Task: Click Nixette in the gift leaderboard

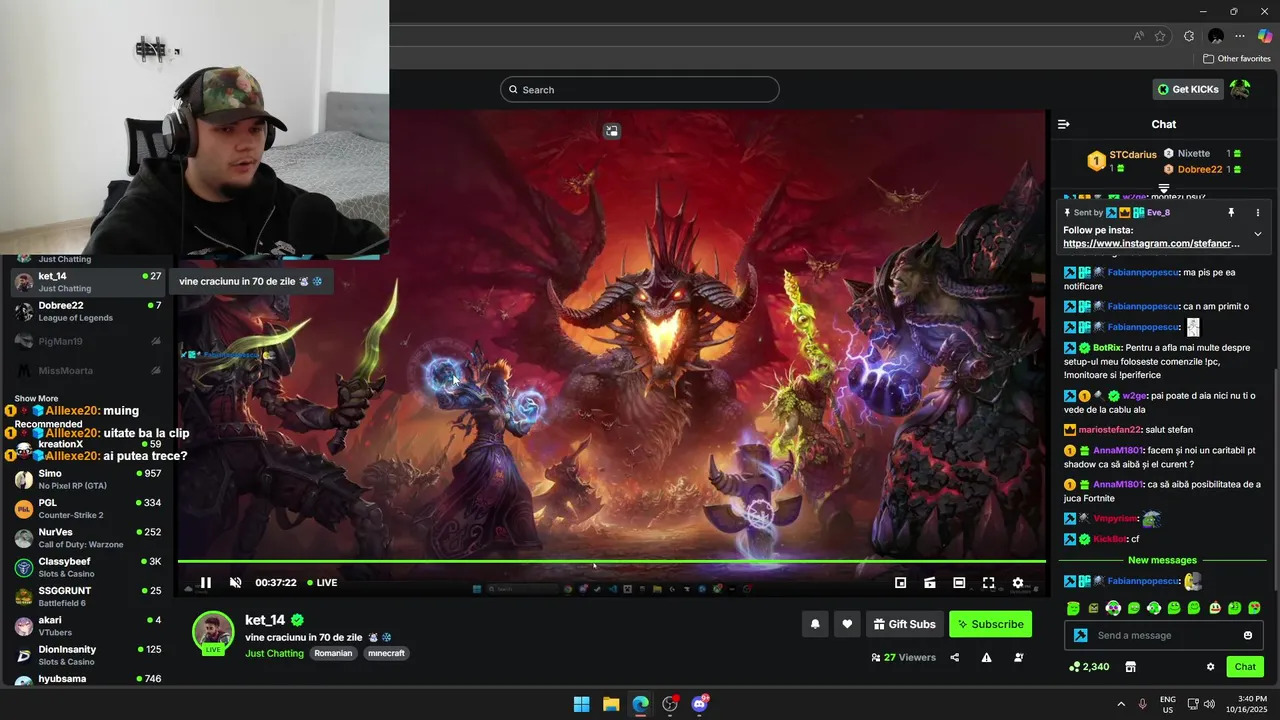Action: pyautogui.click(x=1193, y=153)
